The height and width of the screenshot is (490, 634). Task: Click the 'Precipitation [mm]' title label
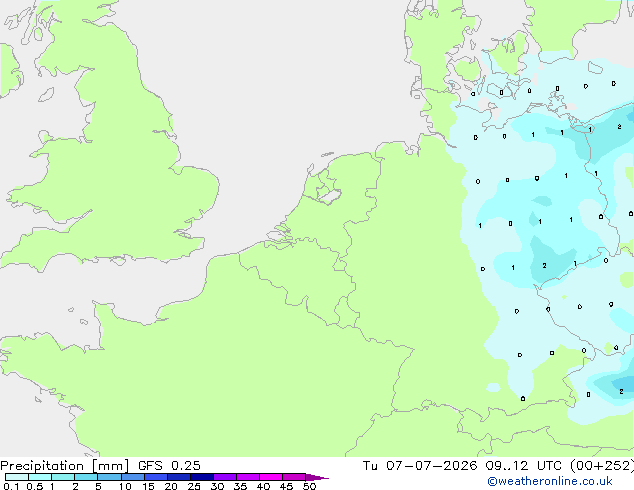pos(64,466)
